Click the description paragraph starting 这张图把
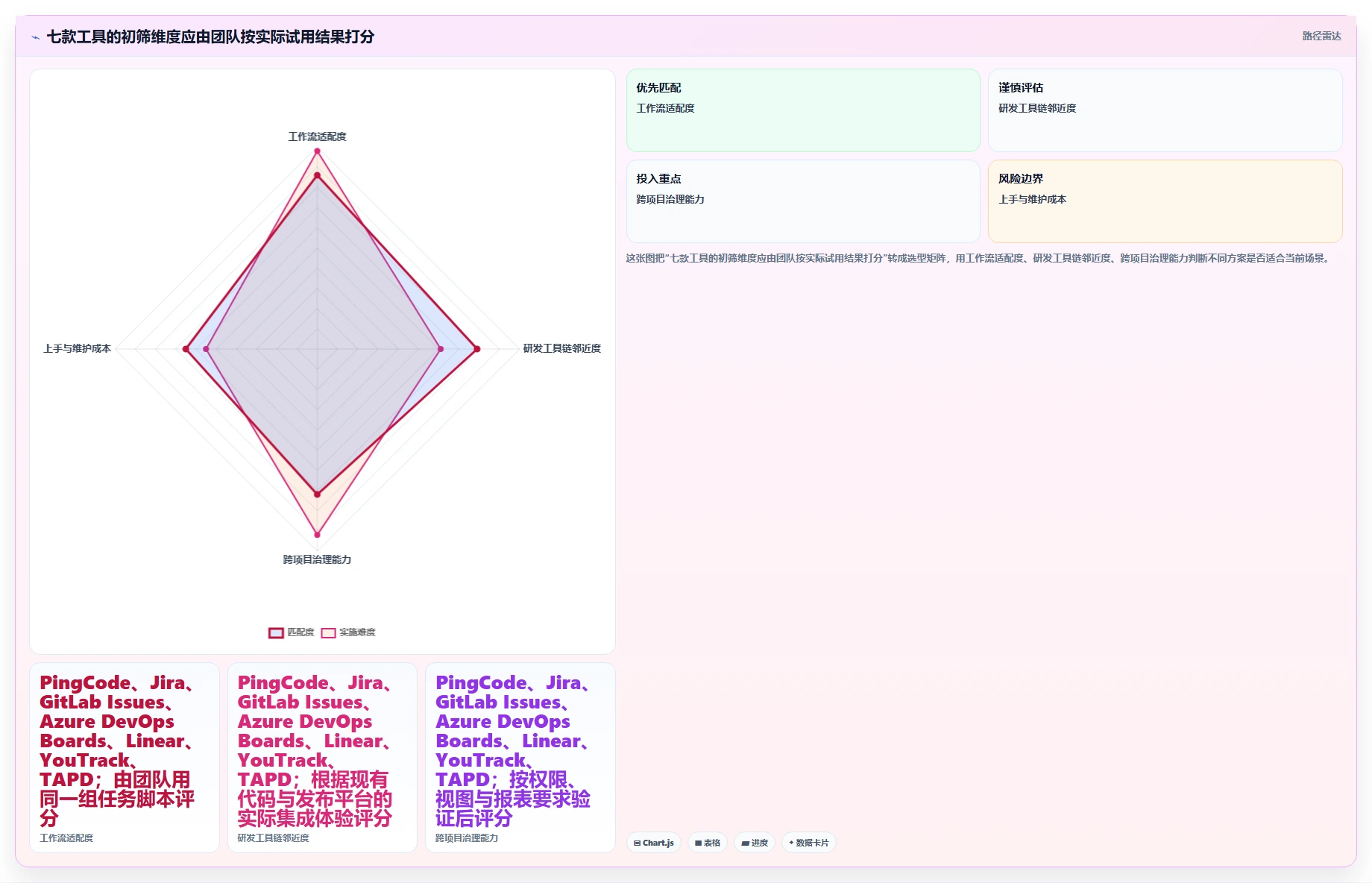Viewport: 1372px width, 883px height. pos(979,258)
